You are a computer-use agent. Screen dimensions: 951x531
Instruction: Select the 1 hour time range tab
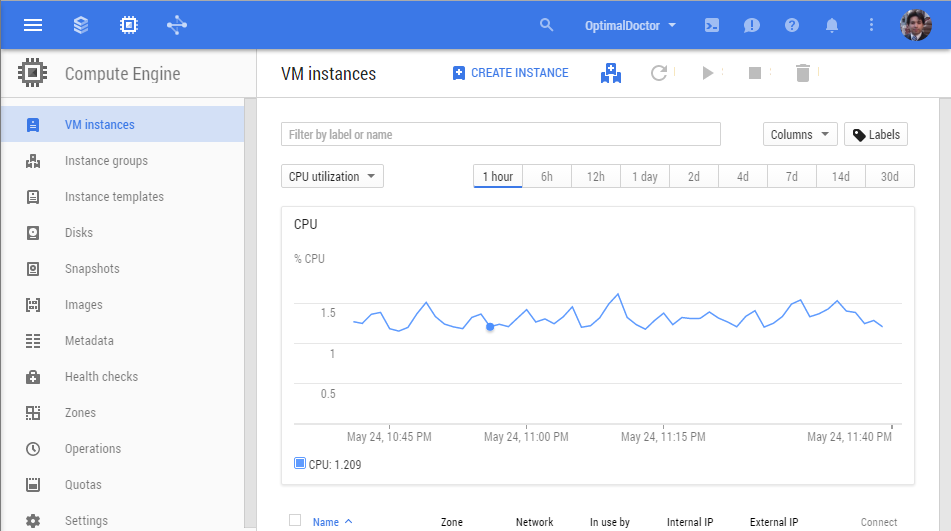[x=497, y=176]
